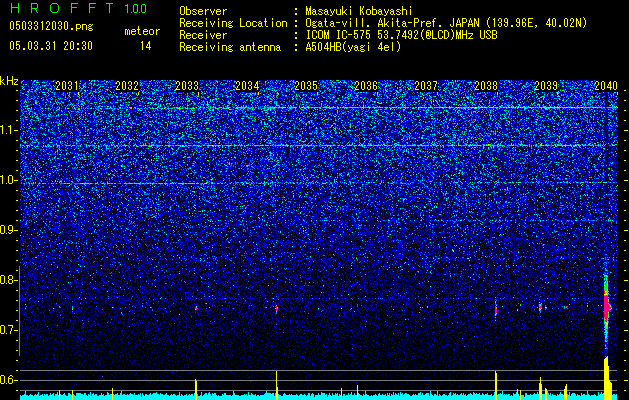629x400 pixels.
Task: Select the version number 1.0.0
Action: (136, 9)
